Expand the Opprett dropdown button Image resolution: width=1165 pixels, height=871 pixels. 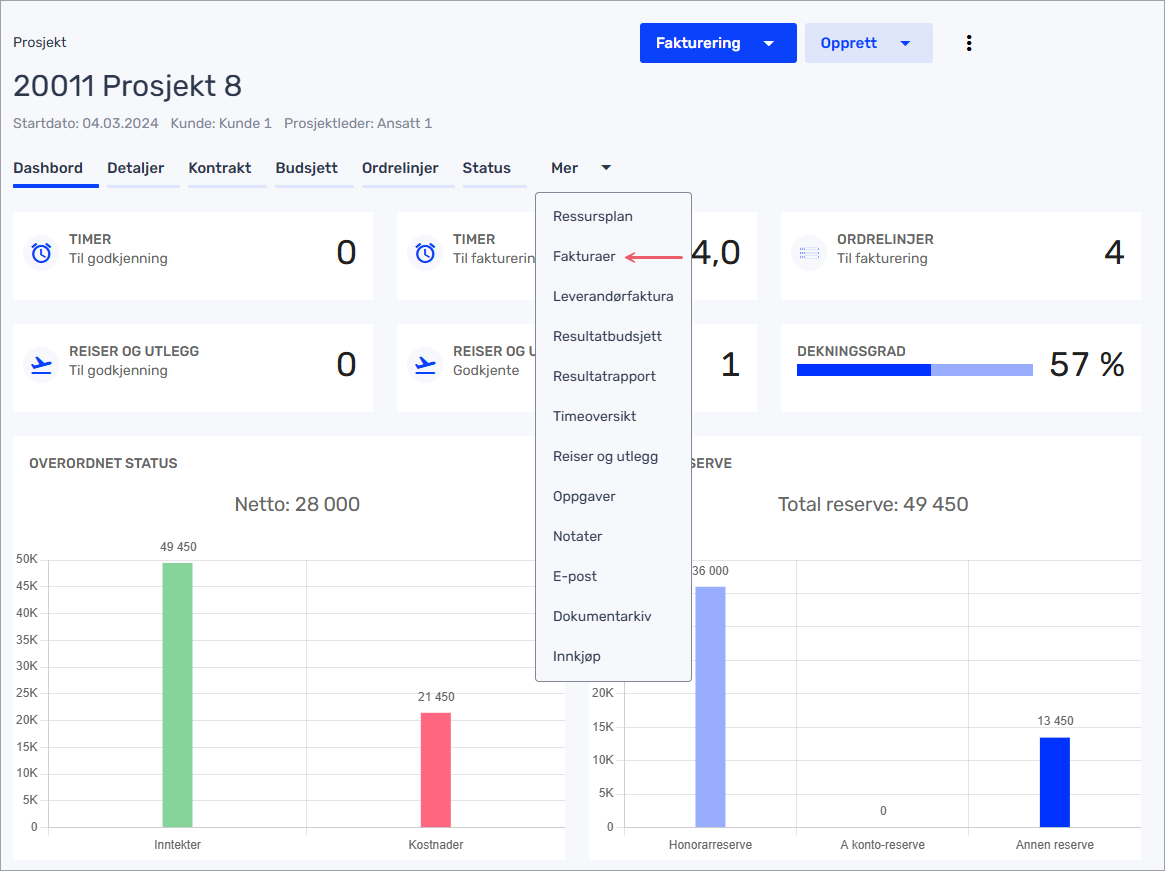[868, 43]
